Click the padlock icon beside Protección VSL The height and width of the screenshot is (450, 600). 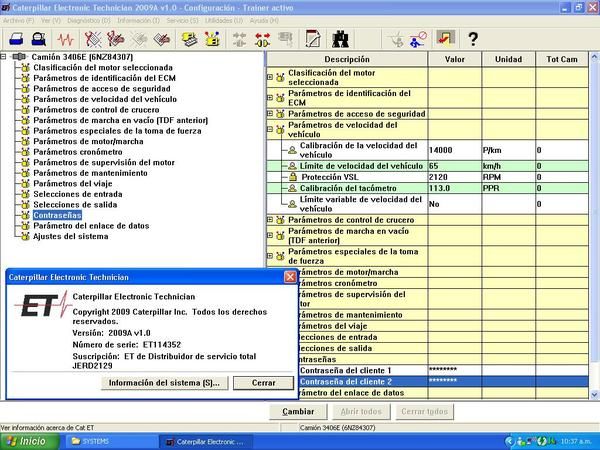(293, 177)
